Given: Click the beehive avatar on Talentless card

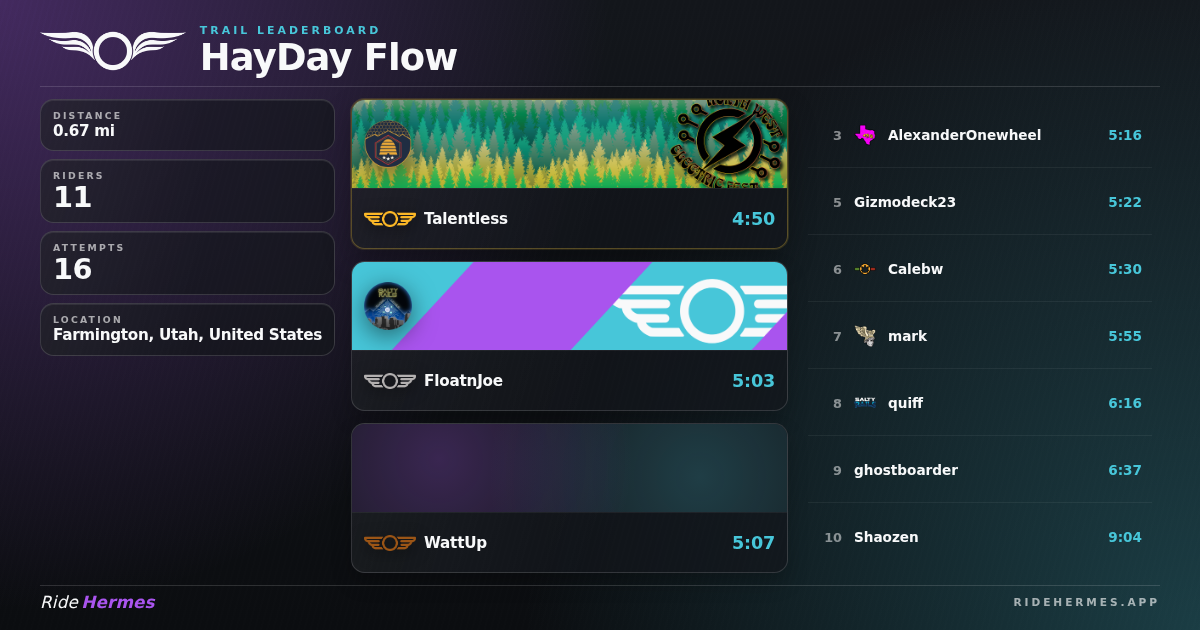Looking at the screenshot, I should [388, 144].
